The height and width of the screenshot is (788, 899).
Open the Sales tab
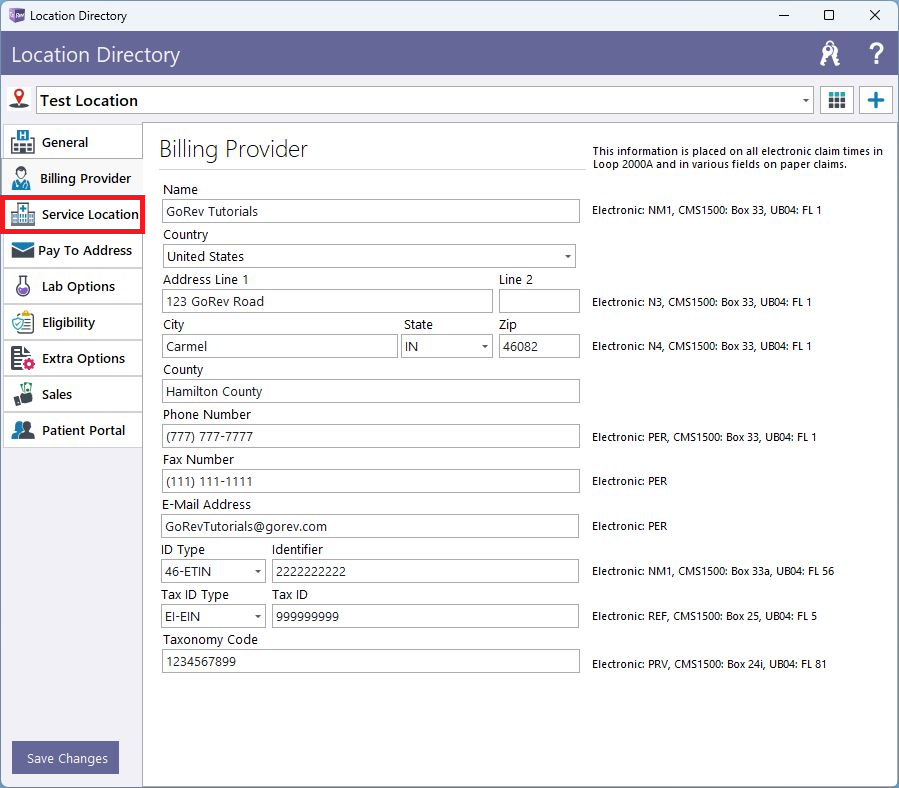pos(73,394)
